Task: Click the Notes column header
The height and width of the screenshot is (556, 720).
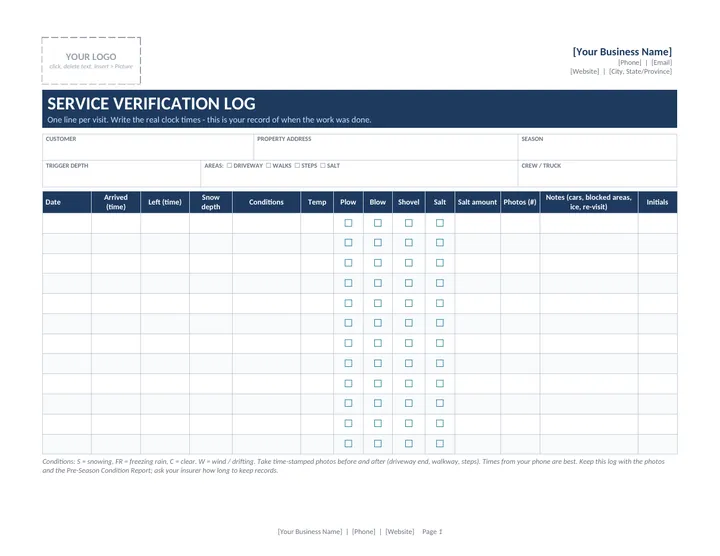Action: (589, 202)
